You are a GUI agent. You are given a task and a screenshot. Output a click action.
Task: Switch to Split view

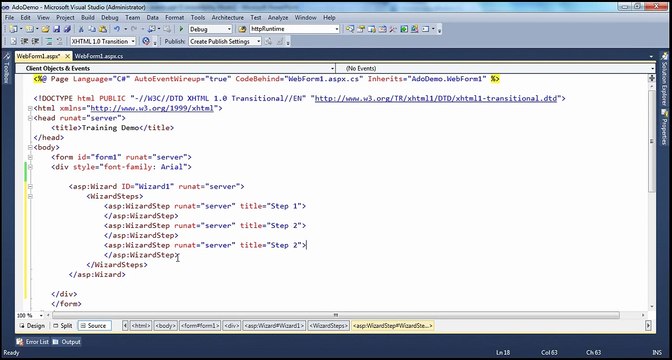pos(63,326)
